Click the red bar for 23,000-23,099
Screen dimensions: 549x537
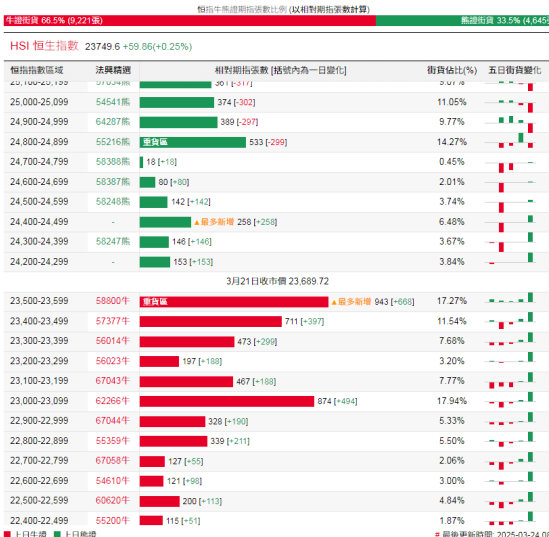[x=227, y=401]
